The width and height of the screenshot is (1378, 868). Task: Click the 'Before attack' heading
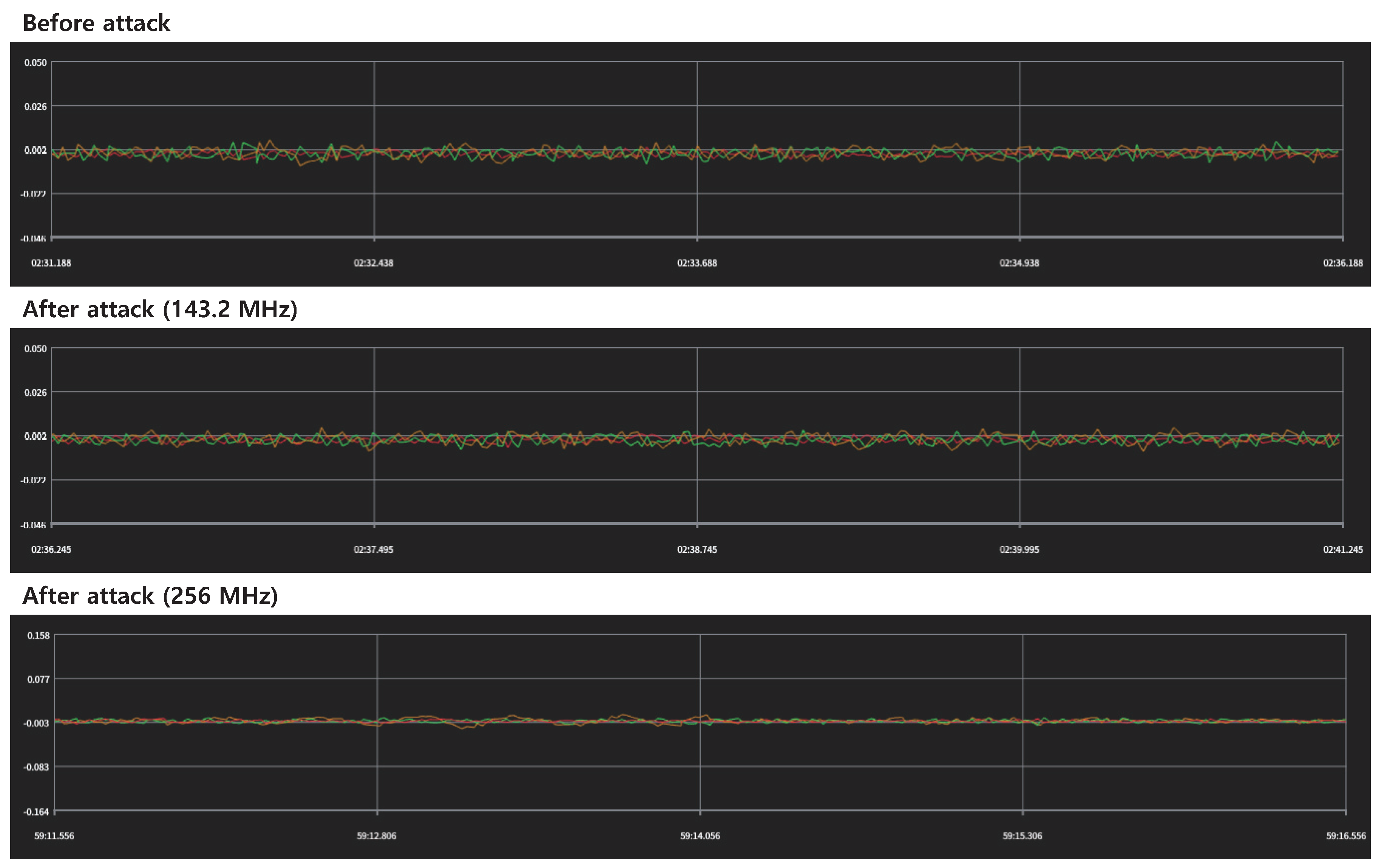tap(96, 23)
